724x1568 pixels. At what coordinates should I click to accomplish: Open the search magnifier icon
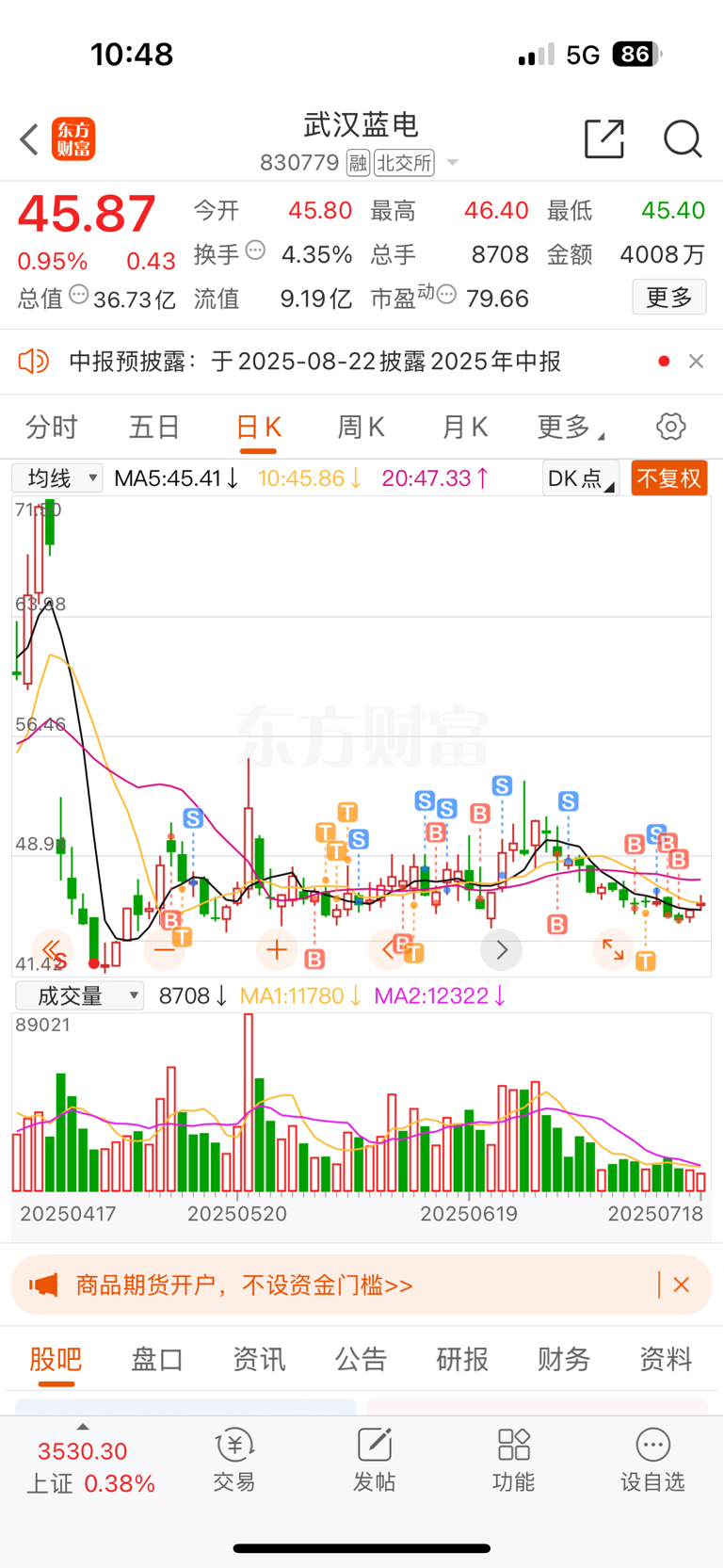coord(683,139)
